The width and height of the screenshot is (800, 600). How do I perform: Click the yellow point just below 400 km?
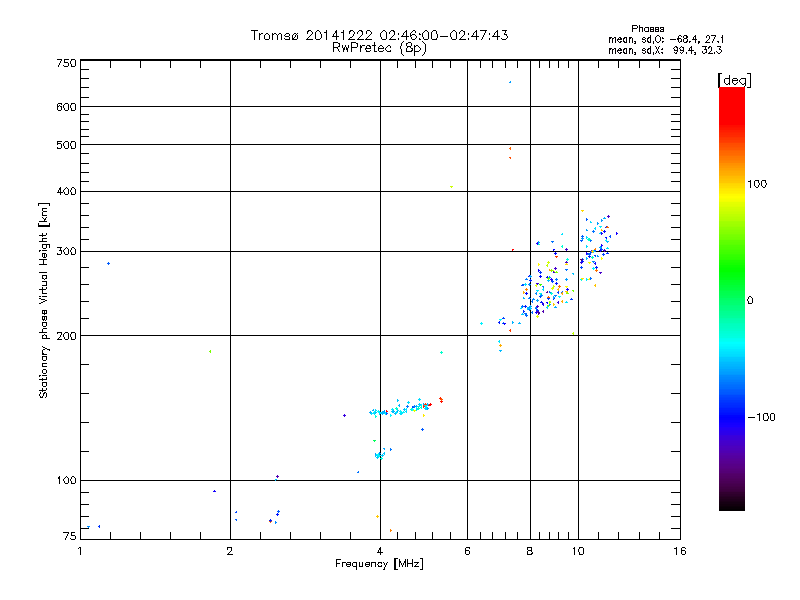tap(452, 187)
